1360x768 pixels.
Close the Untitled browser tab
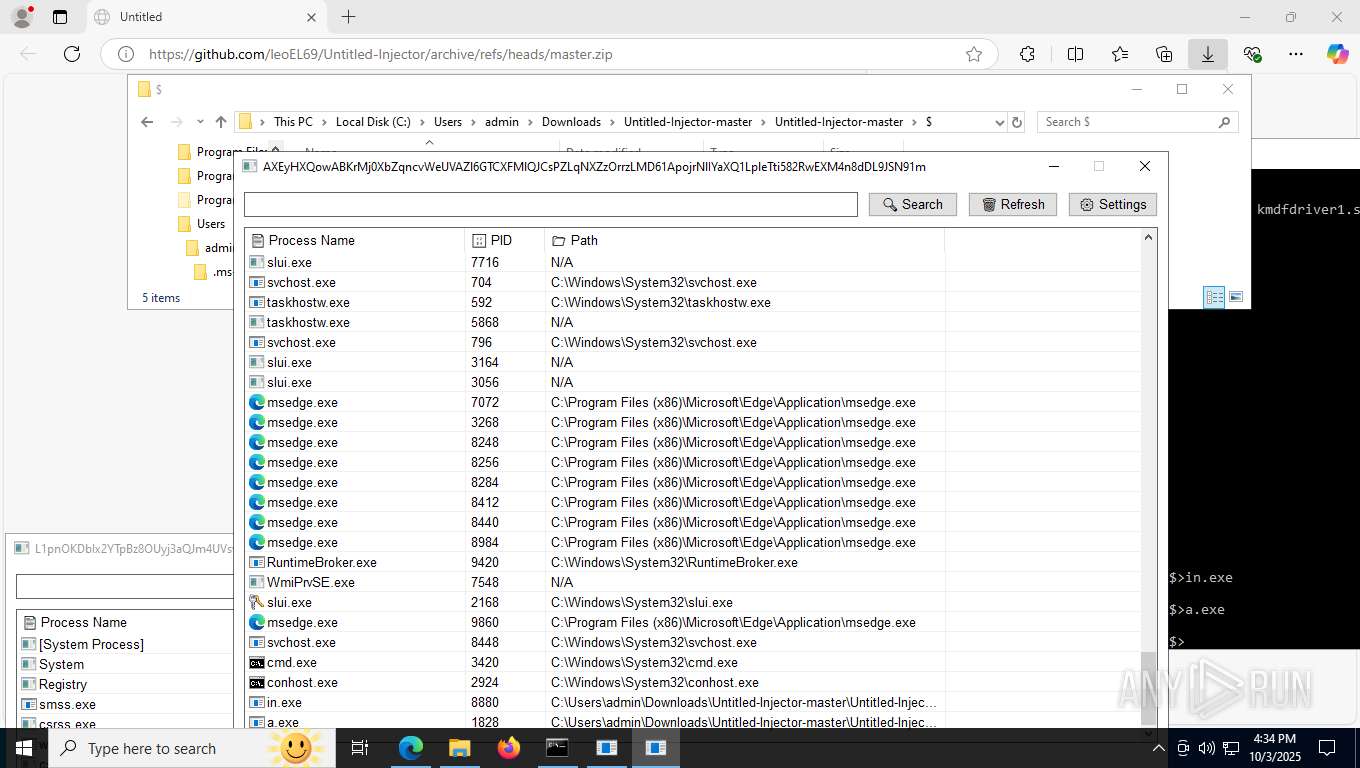point(311,17)
